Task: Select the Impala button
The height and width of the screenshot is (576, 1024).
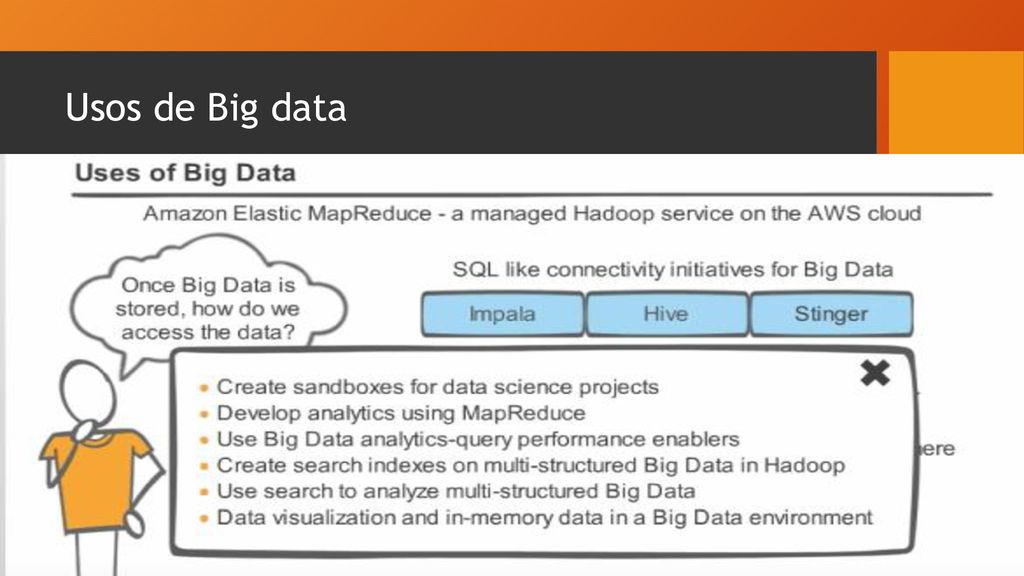Action: 502,314
